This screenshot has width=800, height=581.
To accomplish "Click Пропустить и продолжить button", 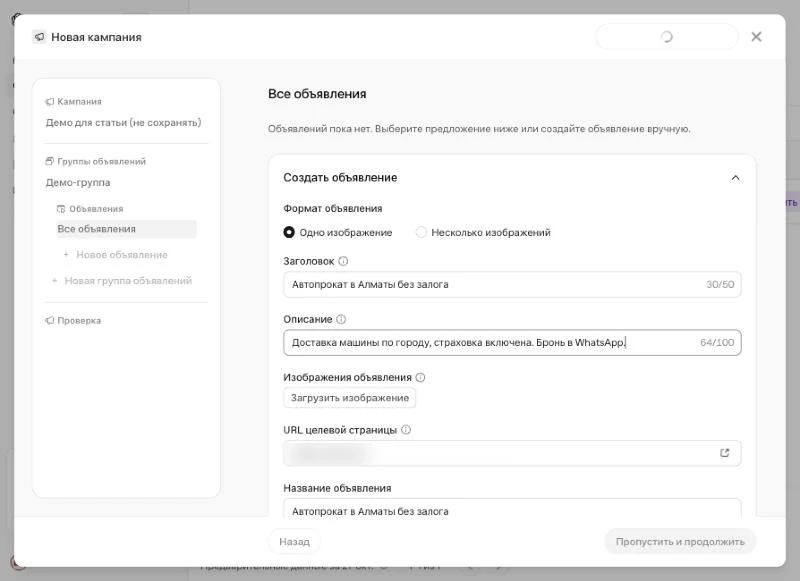I will (680, 542).
